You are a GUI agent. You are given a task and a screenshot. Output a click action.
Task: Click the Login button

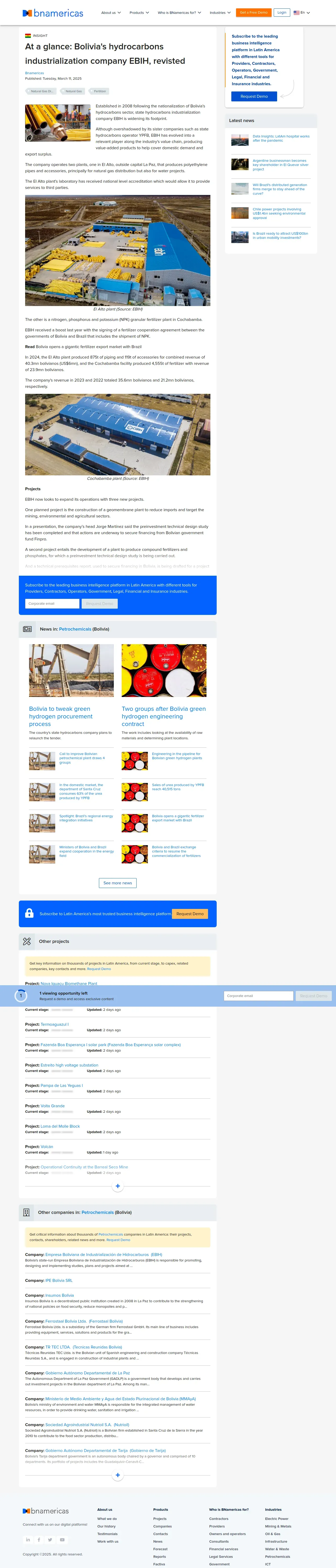pyautogui.click(x=282, y=12)
